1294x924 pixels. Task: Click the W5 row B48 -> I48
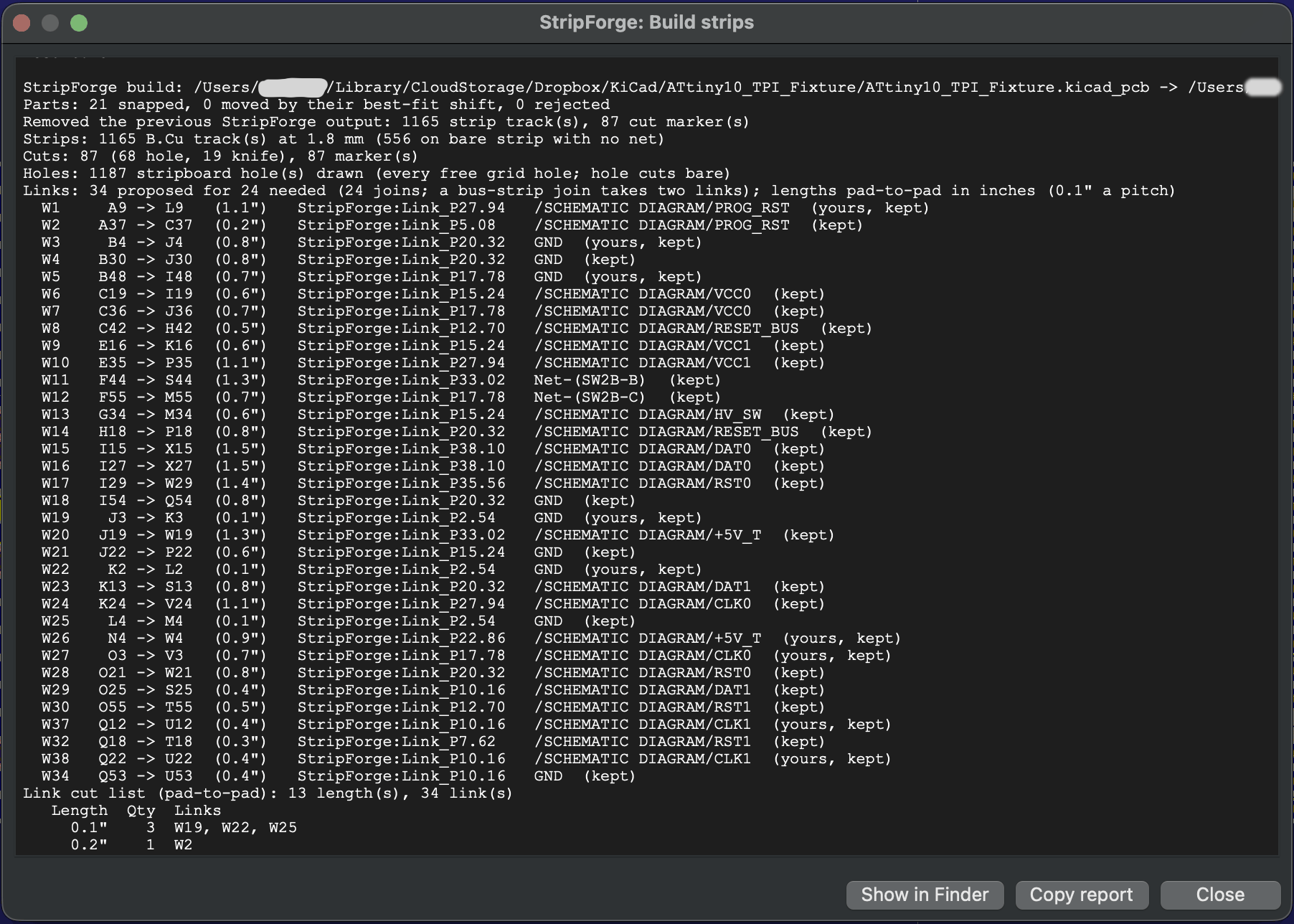tap(372, 277)
